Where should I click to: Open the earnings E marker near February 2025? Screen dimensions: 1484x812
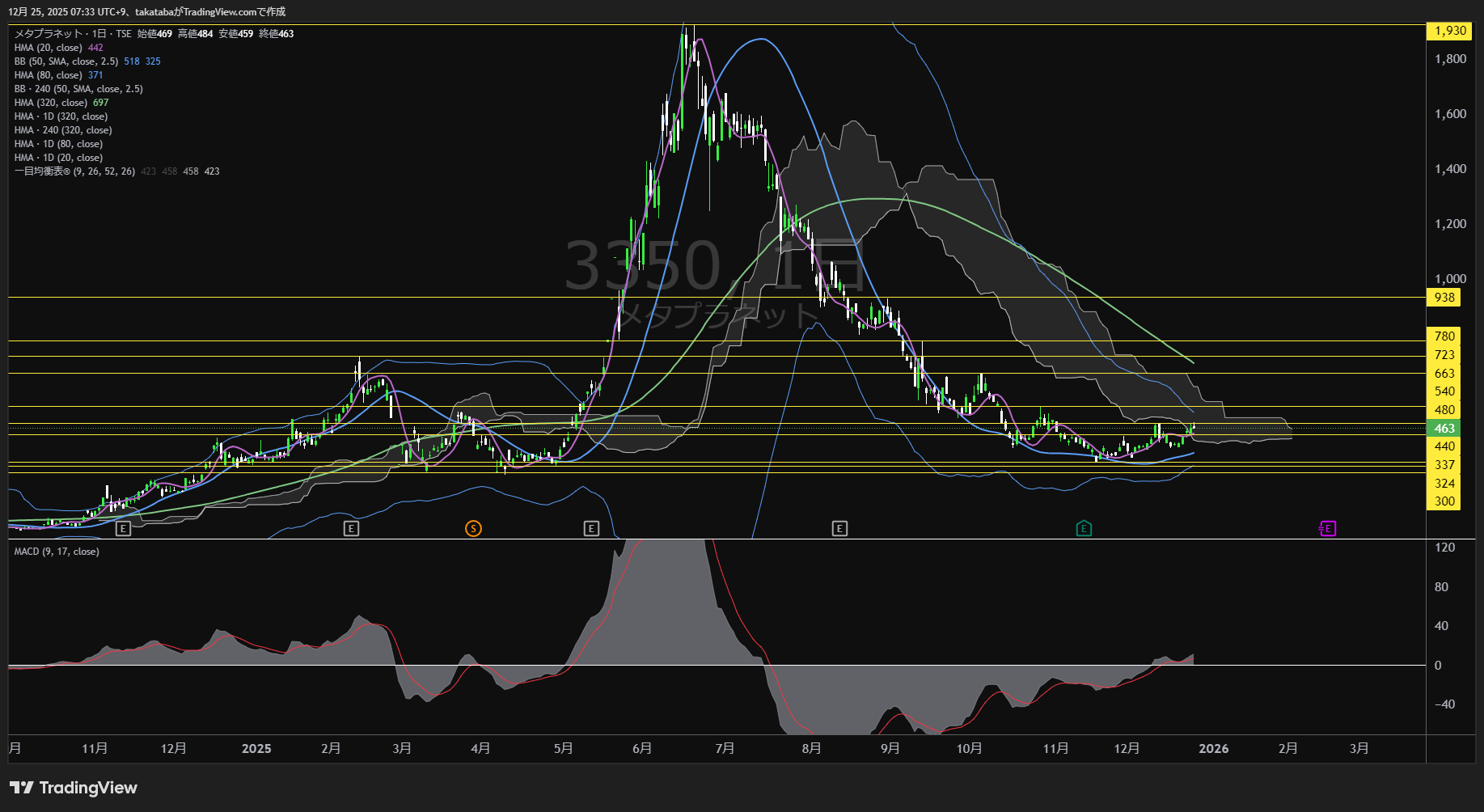pos(351,528)
